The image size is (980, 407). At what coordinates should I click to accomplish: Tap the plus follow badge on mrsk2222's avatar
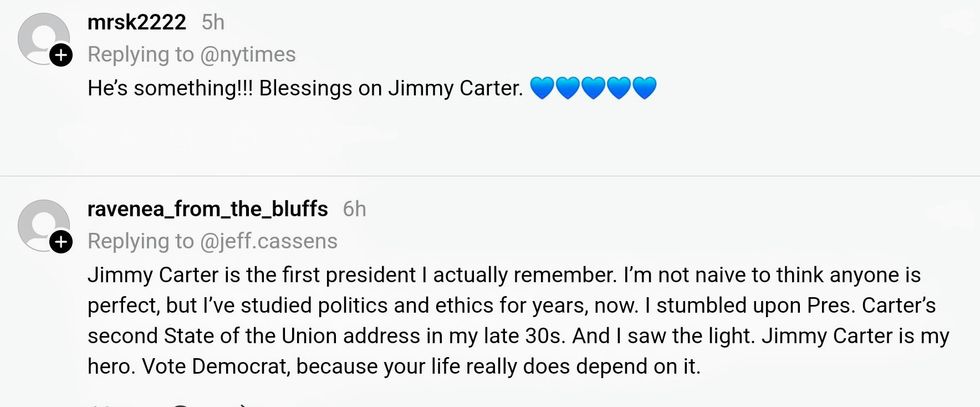point(61,56)
